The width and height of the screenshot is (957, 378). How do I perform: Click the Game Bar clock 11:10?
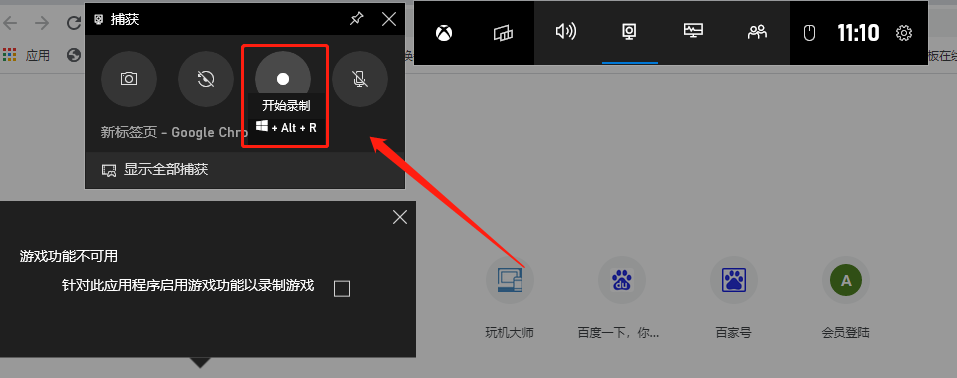(858, 33)
